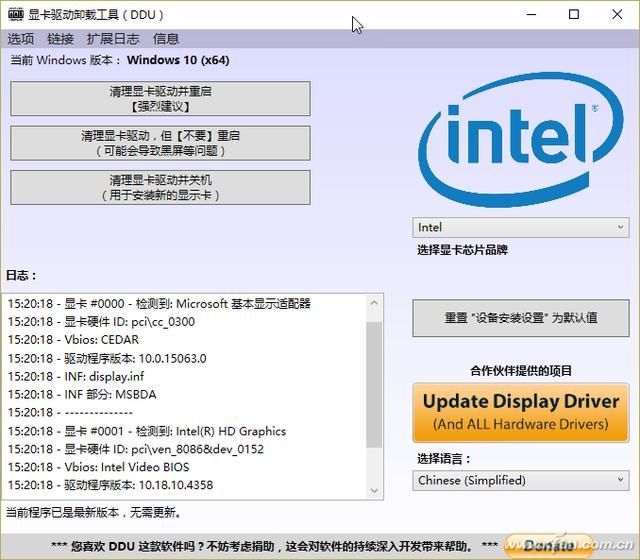Click the log scrollbar thumb
Viewport: 640px width, 560px height.
coord(374,384)
